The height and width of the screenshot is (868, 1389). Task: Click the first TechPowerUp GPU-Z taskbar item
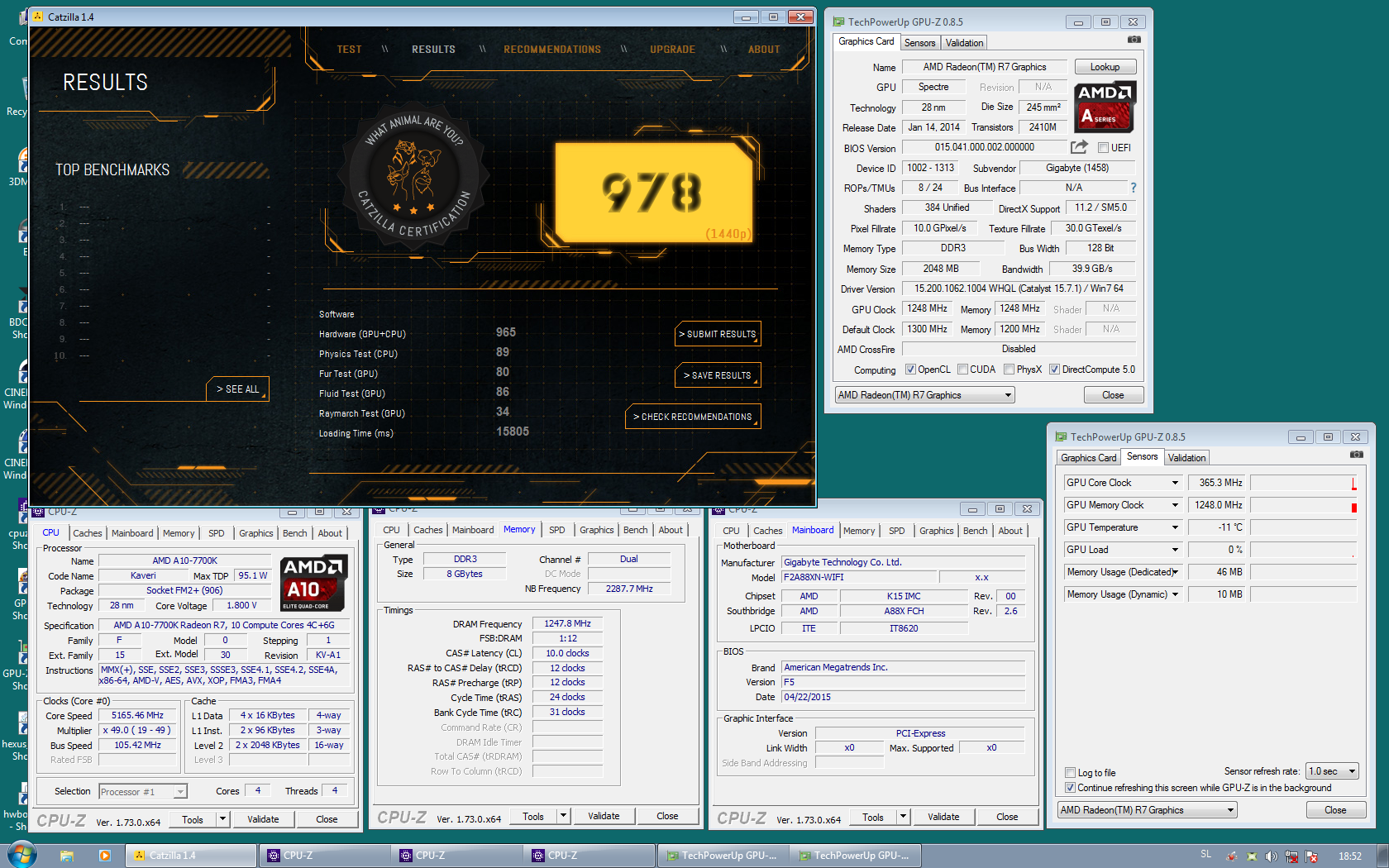coord(723,856)
